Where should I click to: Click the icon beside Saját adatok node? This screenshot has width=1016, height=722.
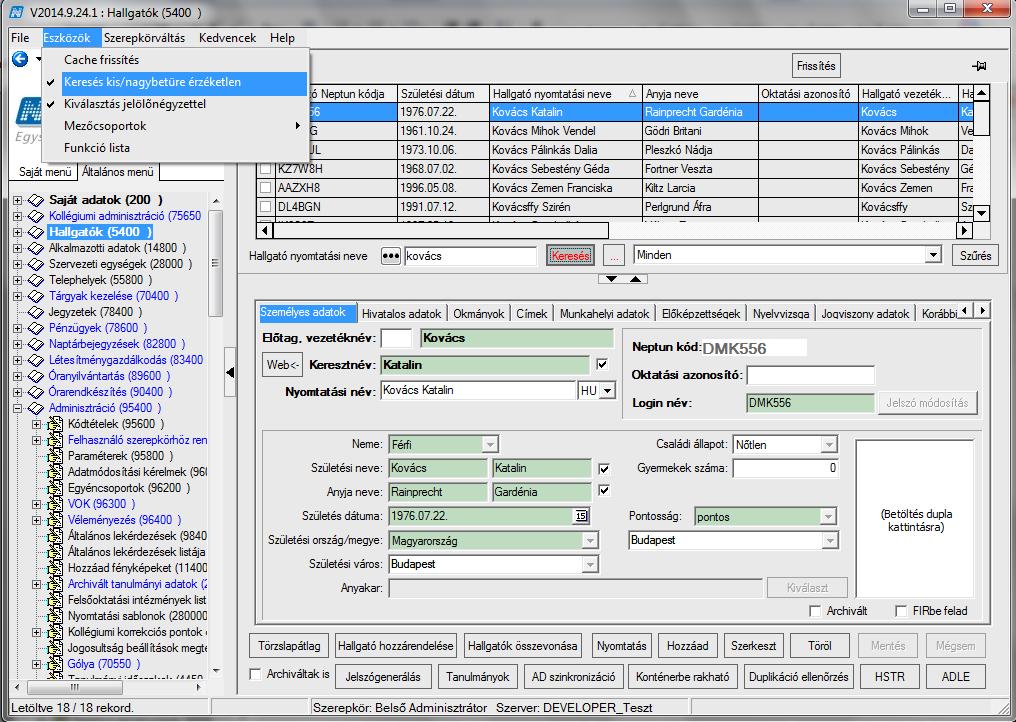click(x=36, y=200)
